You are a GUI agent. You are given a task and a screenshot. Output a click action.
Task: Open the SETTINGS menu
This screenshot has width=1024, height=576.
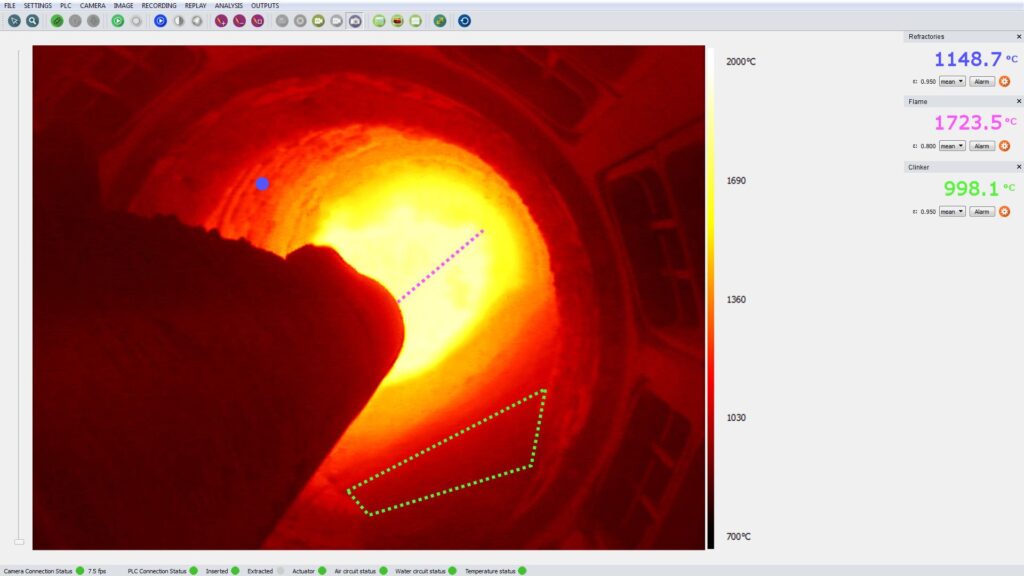(38, 5)
